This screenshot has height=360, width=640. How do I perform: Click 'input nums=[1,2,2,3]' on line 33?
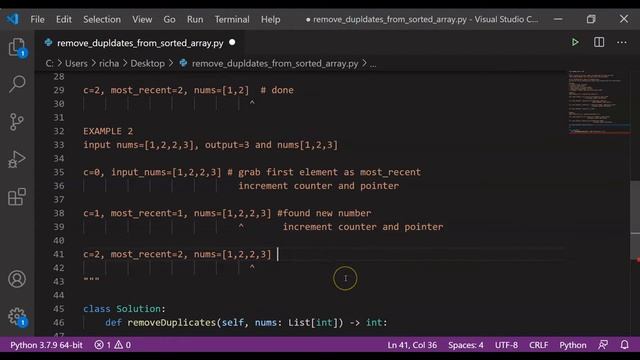[139, 145]
